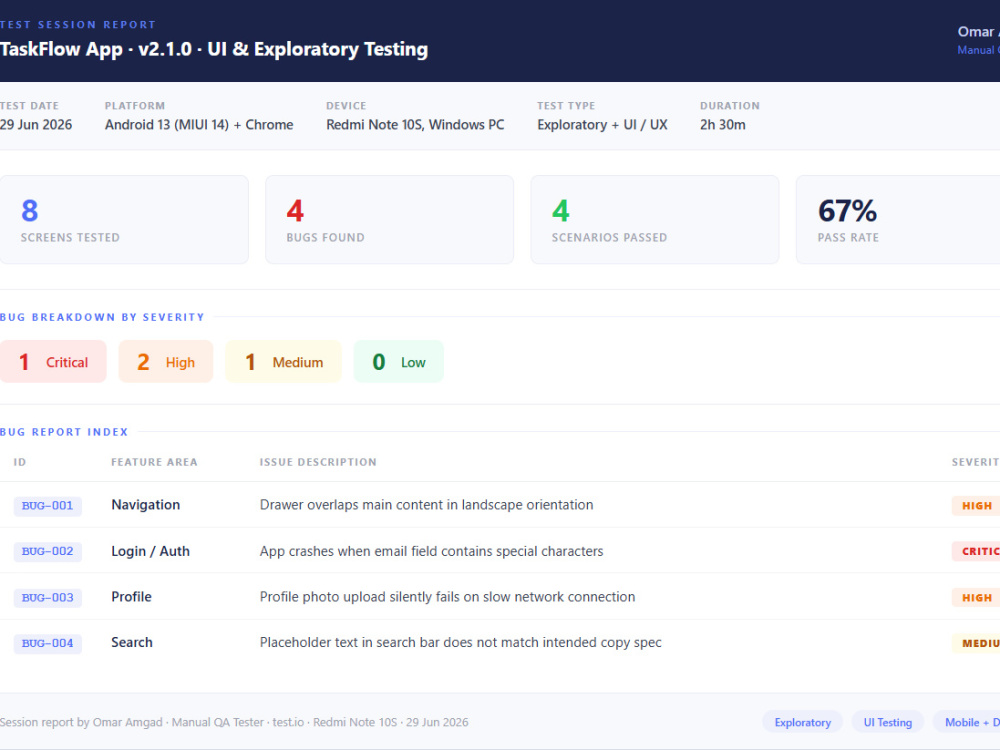This screenshot has width=1000, height=750.
Task: Select the High severity chip
Action: (x=166, y=362)
